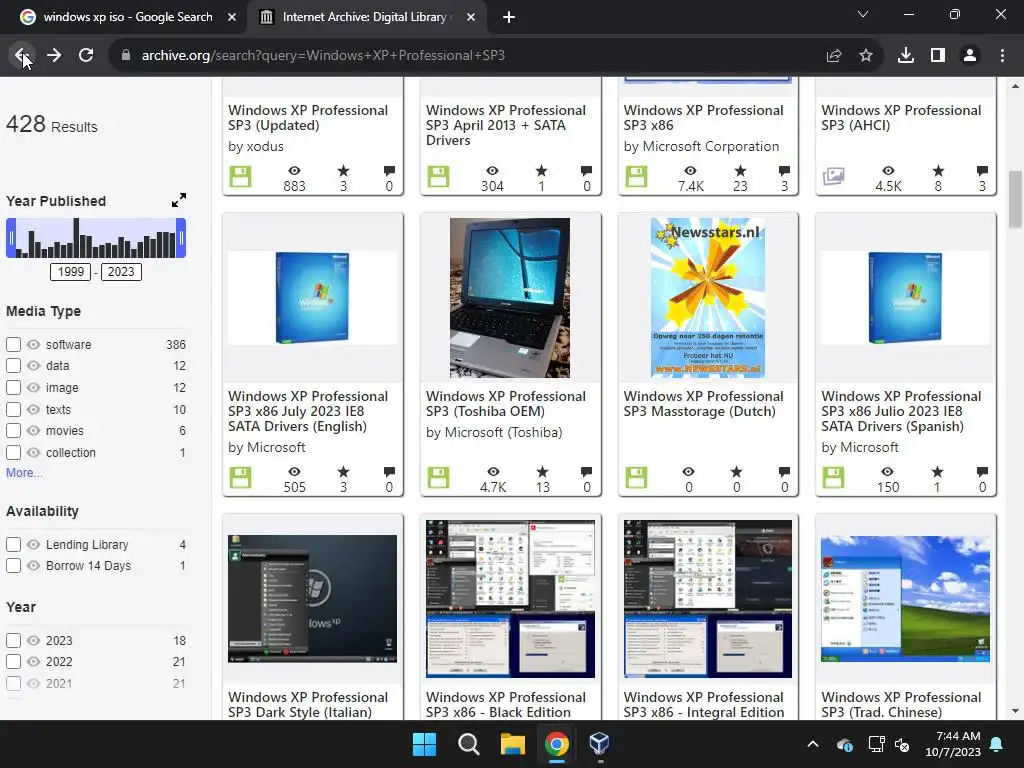
Task: Click the page vertical scrollbar thumb
Action: pyautogui.click(x=1015, y=199)
